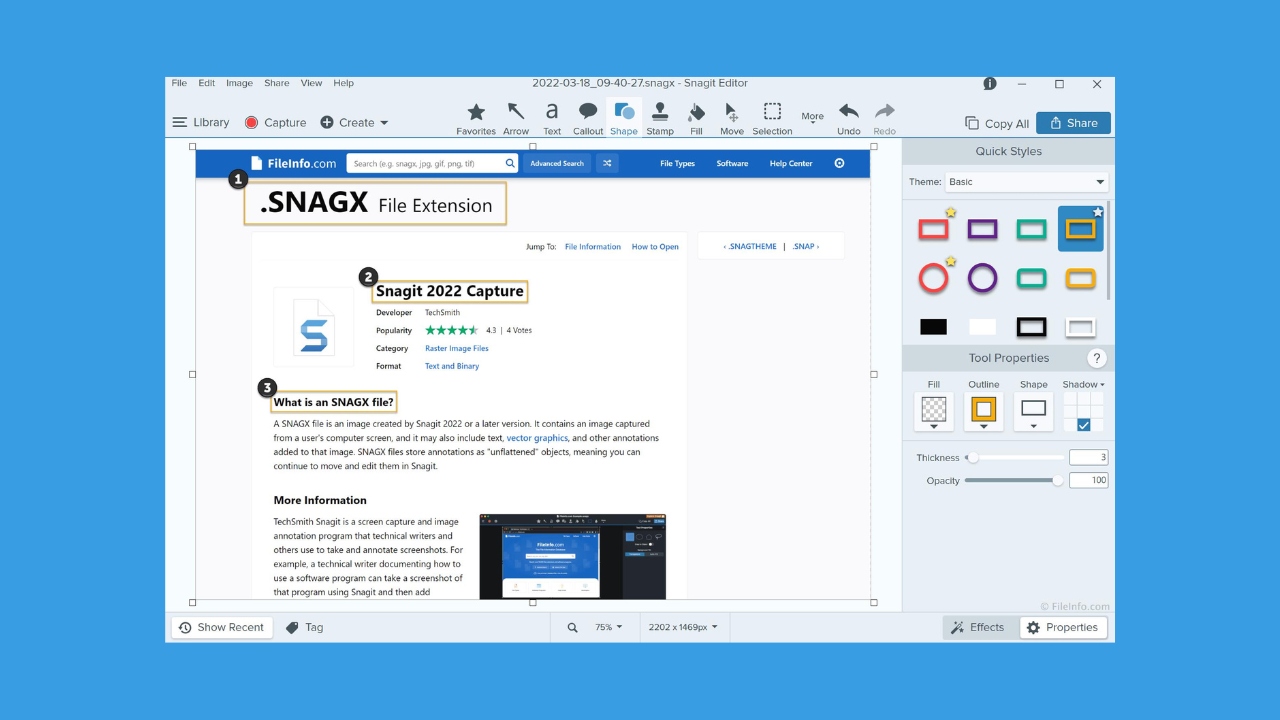Open the Shape type dropdown
Screen dimensions: 1280x720
(1033, 411)
